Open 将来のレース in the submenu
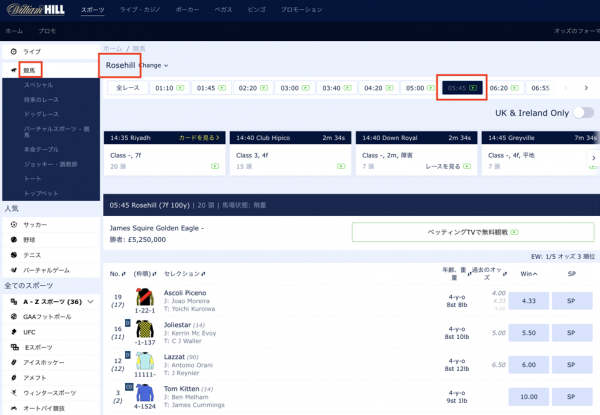This screenshot has height=415, width=600. (41, 99)
